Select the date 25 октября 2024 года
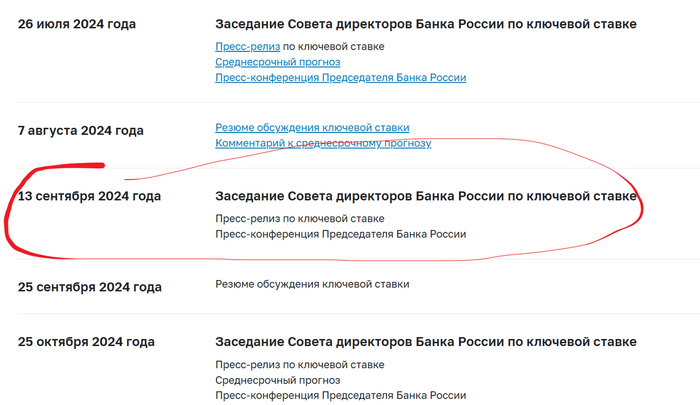The image size is (700, 405). tap(86, 342)
